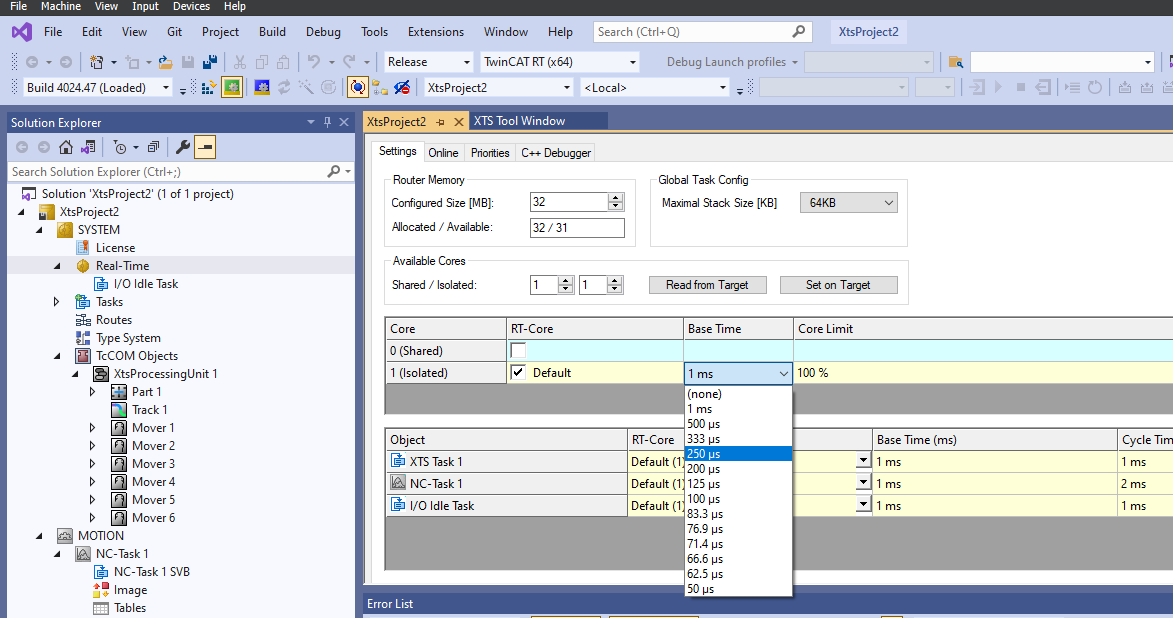Expand the Mover 4 node
This screenshot has width=1173, height=618.
(93, 482)
